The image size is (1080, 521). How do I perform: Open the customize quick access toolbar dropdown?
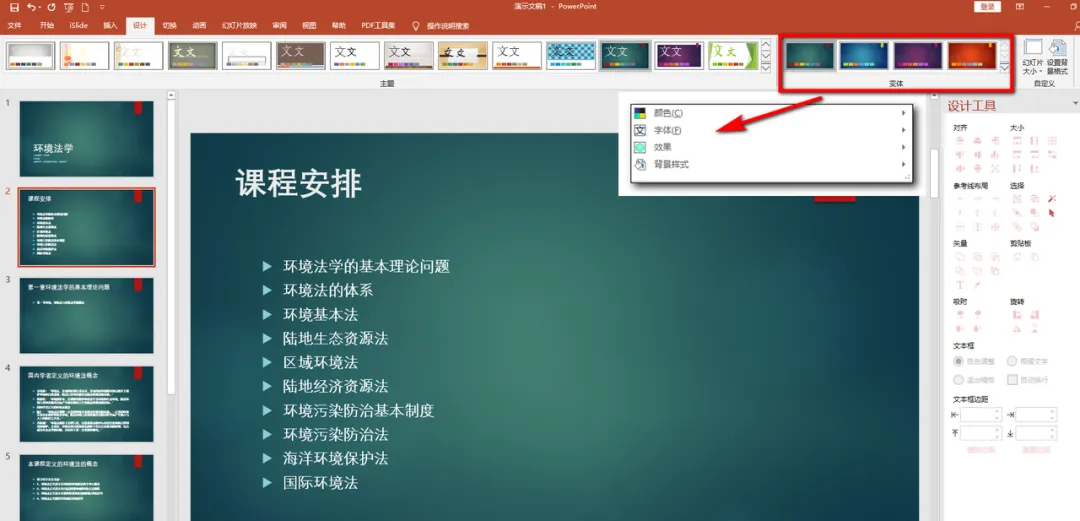[x=103, y=8]
